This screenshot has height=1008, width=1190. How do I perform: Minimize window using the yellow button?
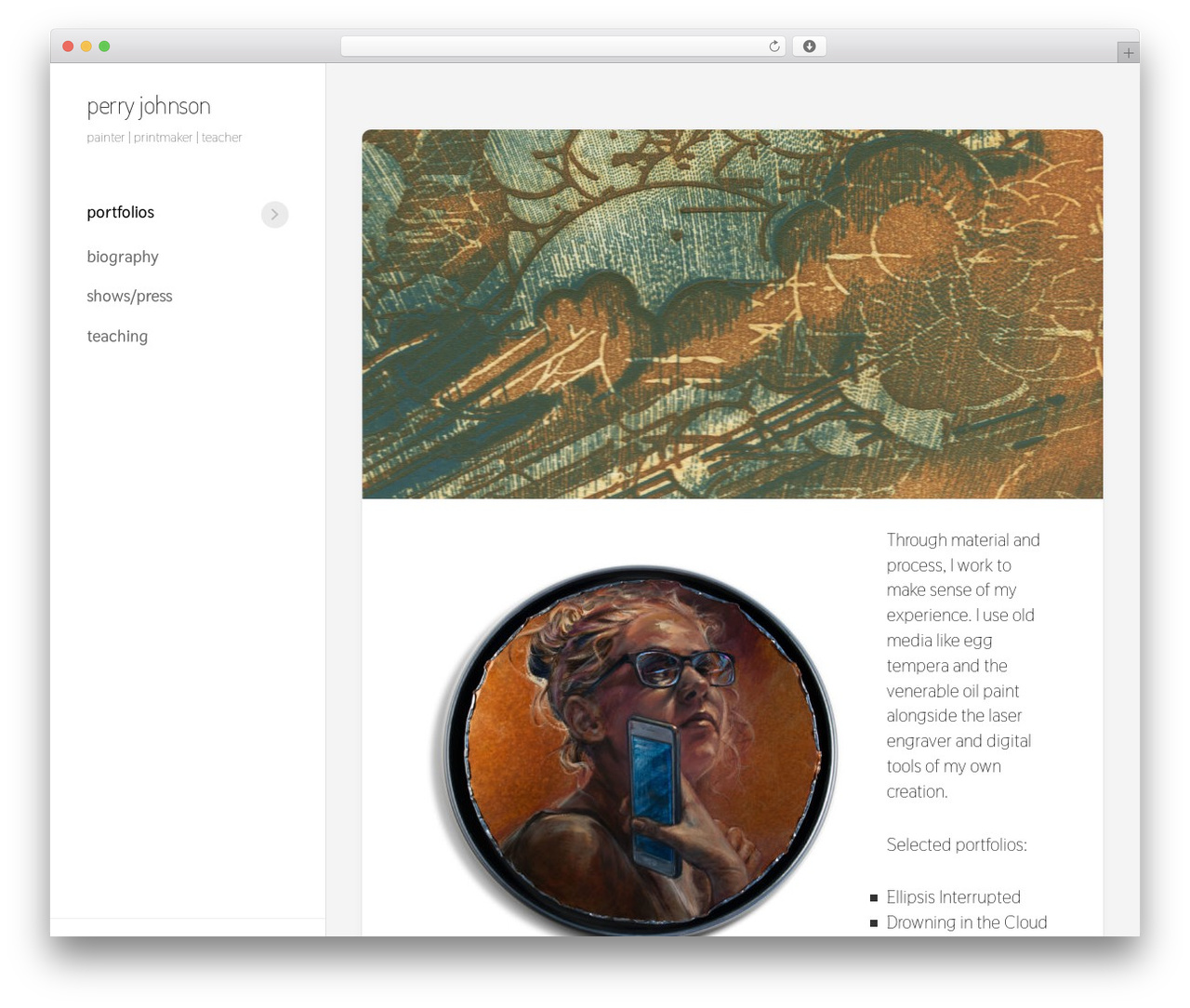(86, 46)
